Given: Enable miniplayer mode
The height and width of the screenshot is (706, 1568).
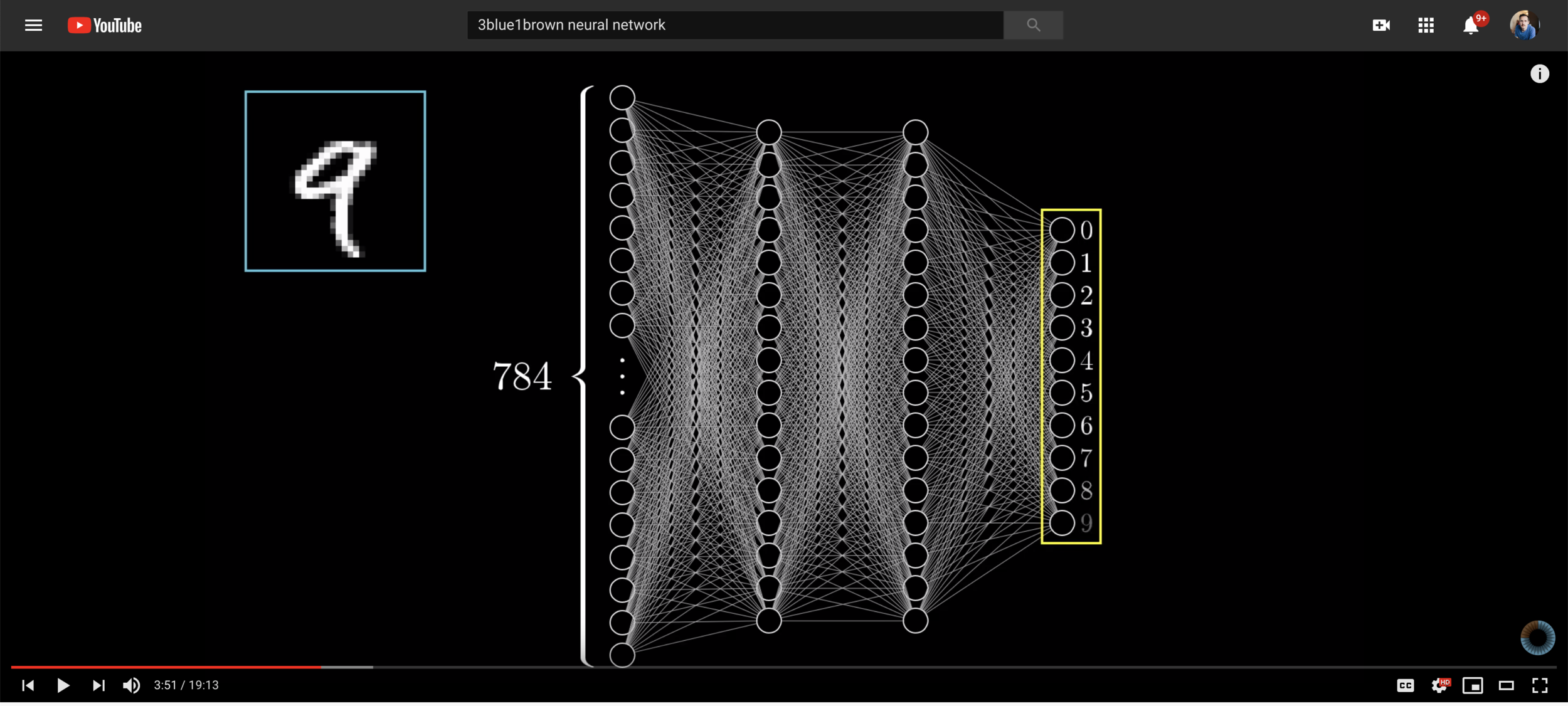Looking at the screenshot, I should tap(1472, 685).
